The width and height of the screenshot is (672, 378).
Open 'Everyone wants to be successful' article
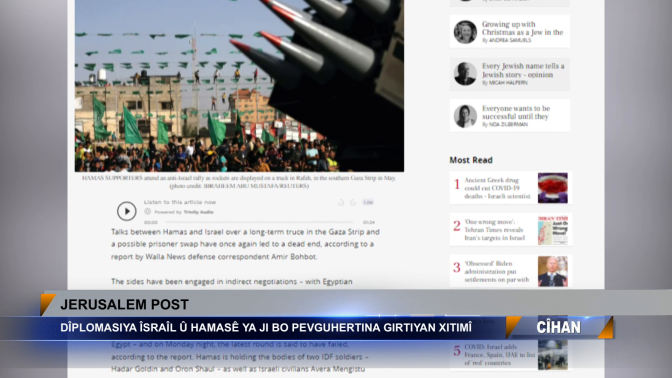click(x=516, y=112)
